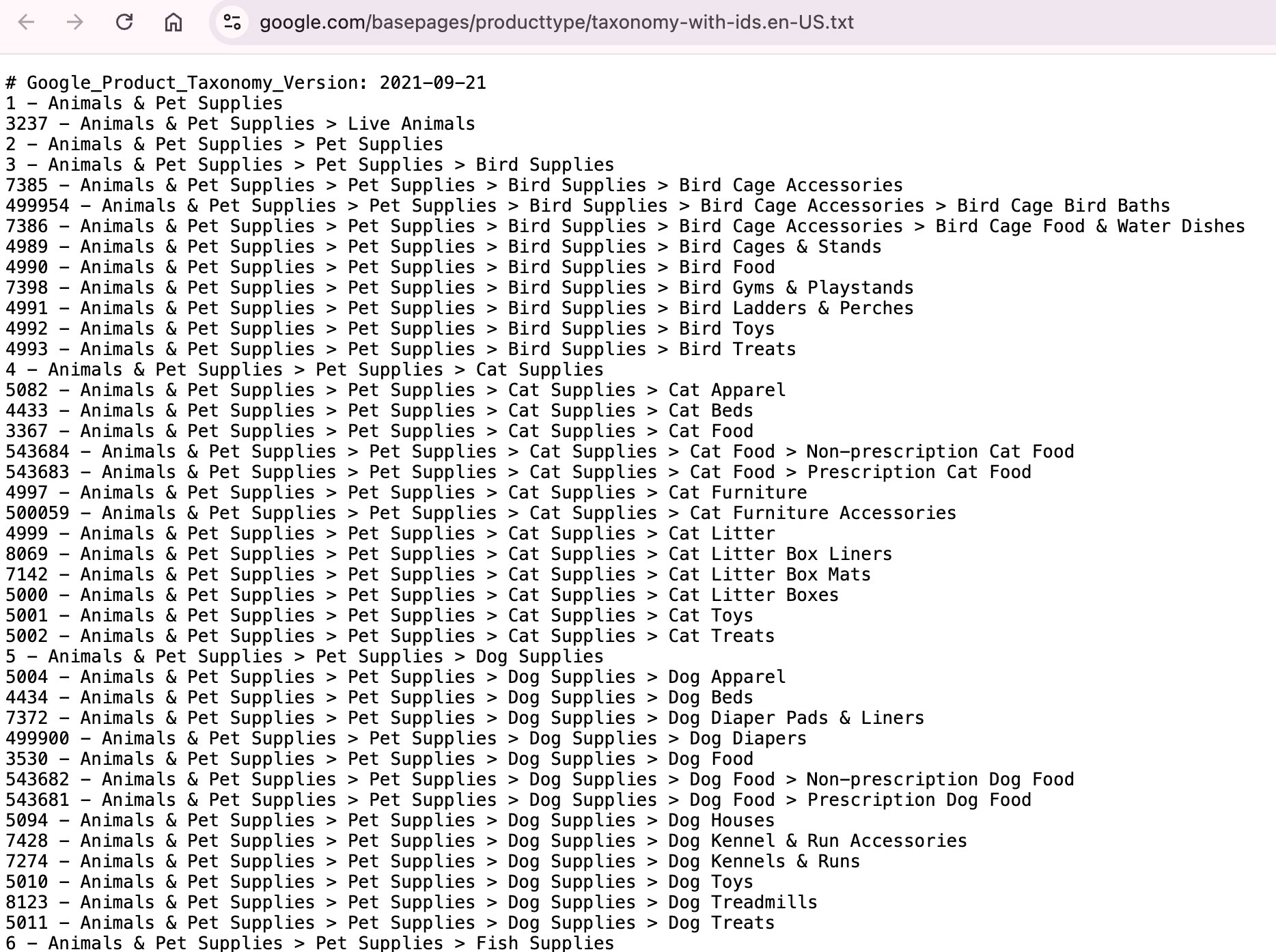Viewport: 1276px width, 952px height.
Task: Open the Home page icon
Action: (174, 23)
